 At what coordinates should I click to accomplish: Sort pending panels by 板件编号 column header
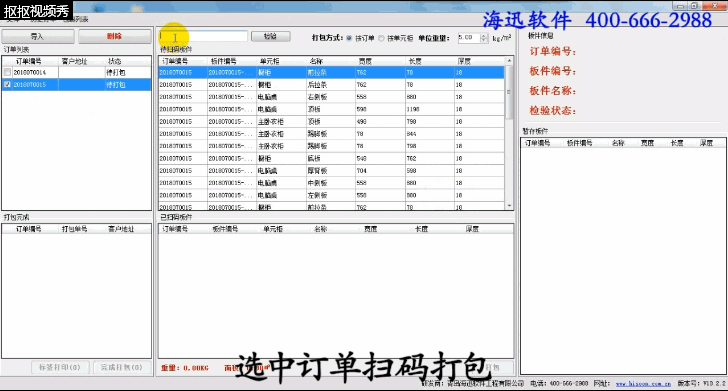click(224, 61)
